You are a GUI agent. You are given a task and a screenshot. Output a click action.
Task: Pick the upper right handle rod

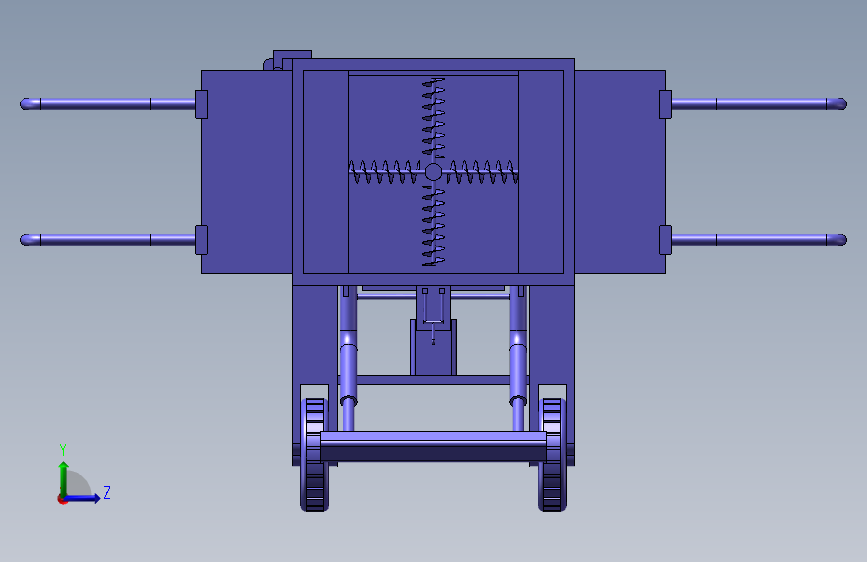pyautogui.click(x=759, y=104)
